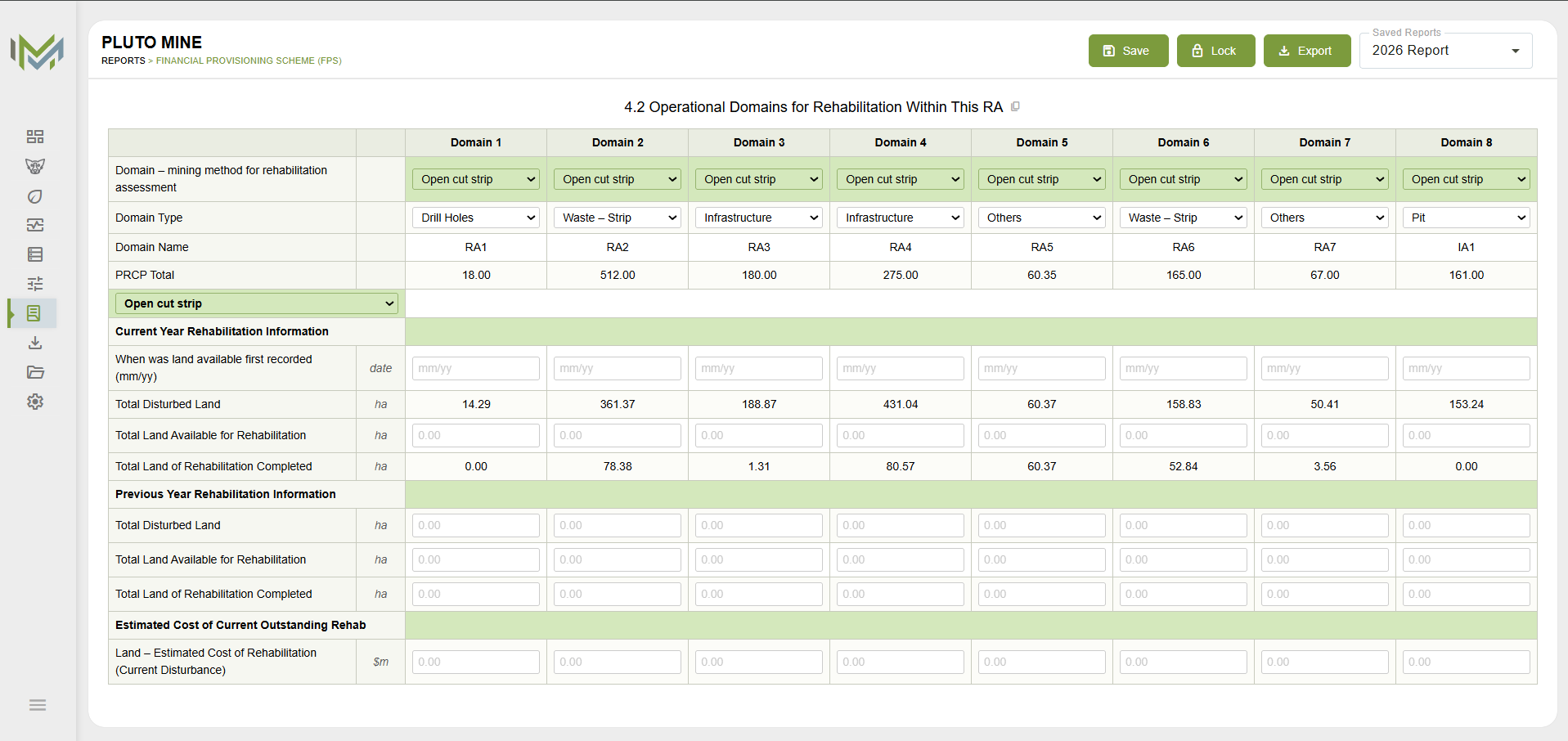This screenshot has width=1568, height=741.
Task: Open Domain 1 mining method dropdown
Action: pos(476,179)
